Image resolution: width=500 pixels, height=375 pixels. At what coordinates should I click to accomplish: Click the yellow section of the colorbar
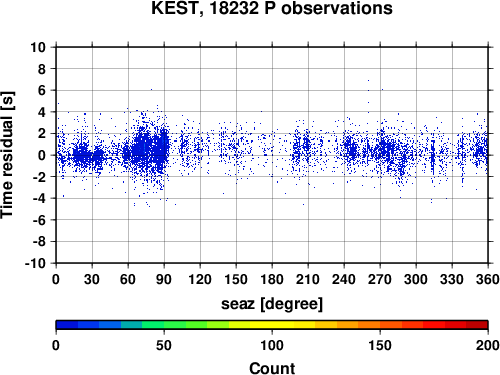tap(272, 325)
